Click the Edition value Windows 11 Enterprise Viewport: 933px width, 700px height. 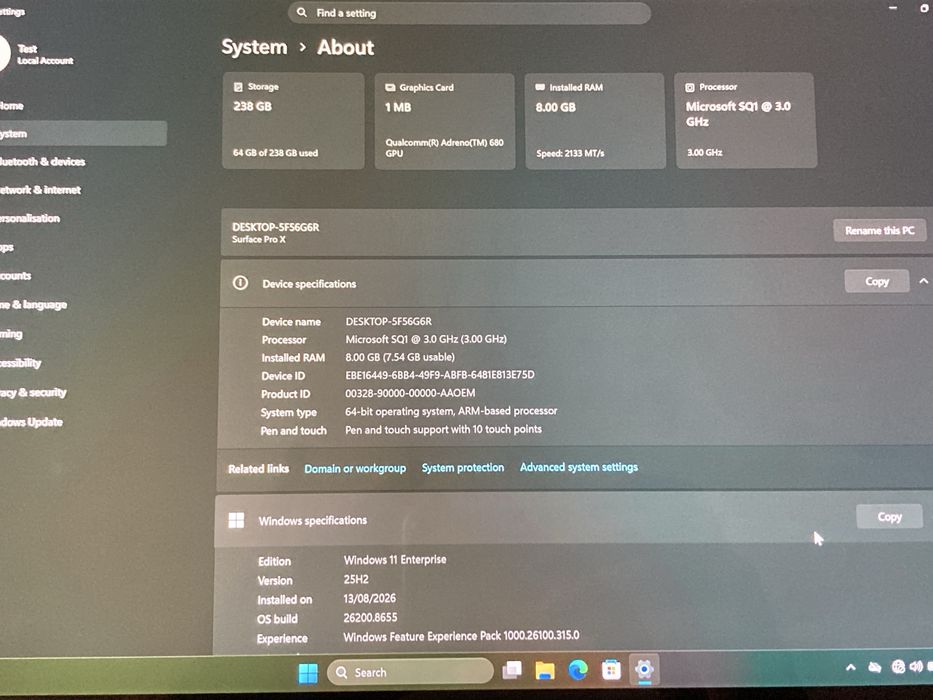pos(395,560)
